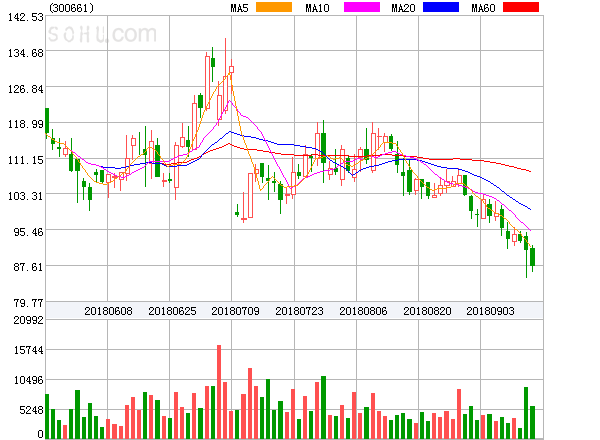Click the 103.31 price axis label
Screen dimensions: 600x440
pos(21,196)
